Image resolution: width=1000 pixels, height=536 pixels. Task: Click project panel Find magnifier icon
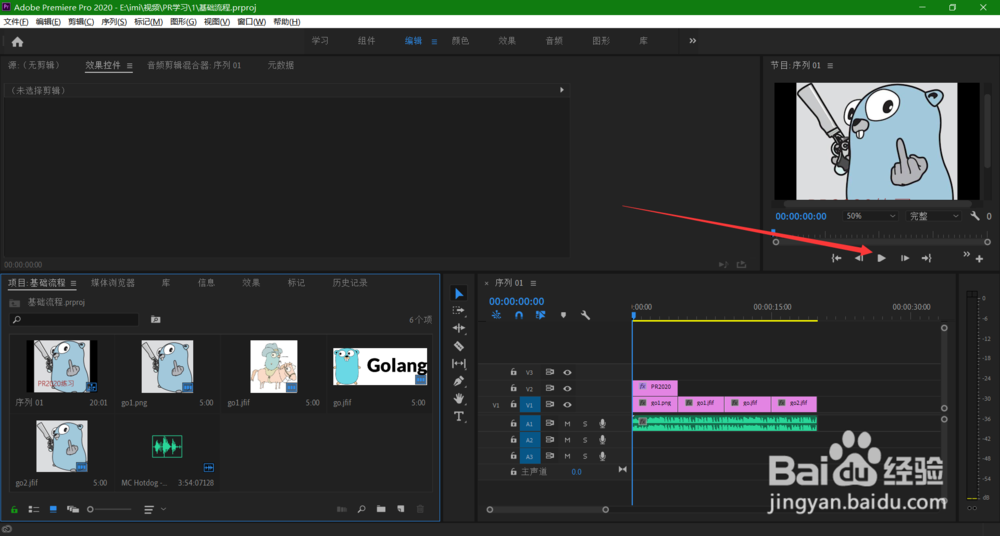pyautogui.click(x=361, y=509)
